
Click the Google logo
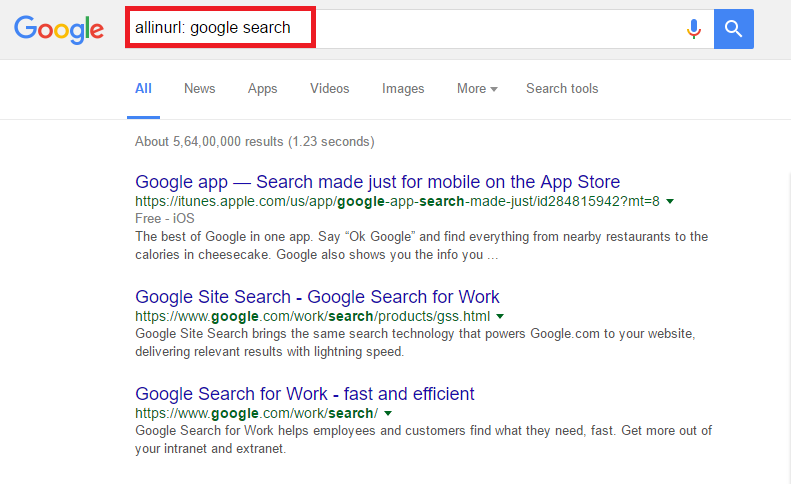(x=59, y=29)
